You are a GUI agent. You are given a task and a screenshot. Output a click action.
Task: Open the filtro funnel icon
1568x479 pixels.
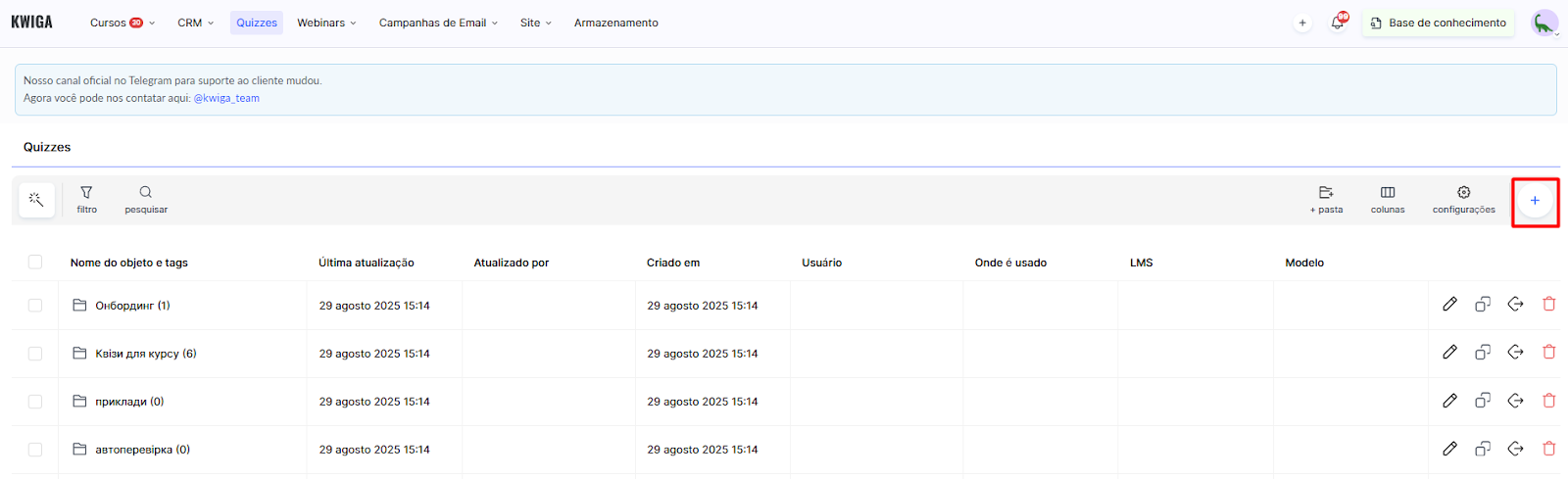coord(86,193)
